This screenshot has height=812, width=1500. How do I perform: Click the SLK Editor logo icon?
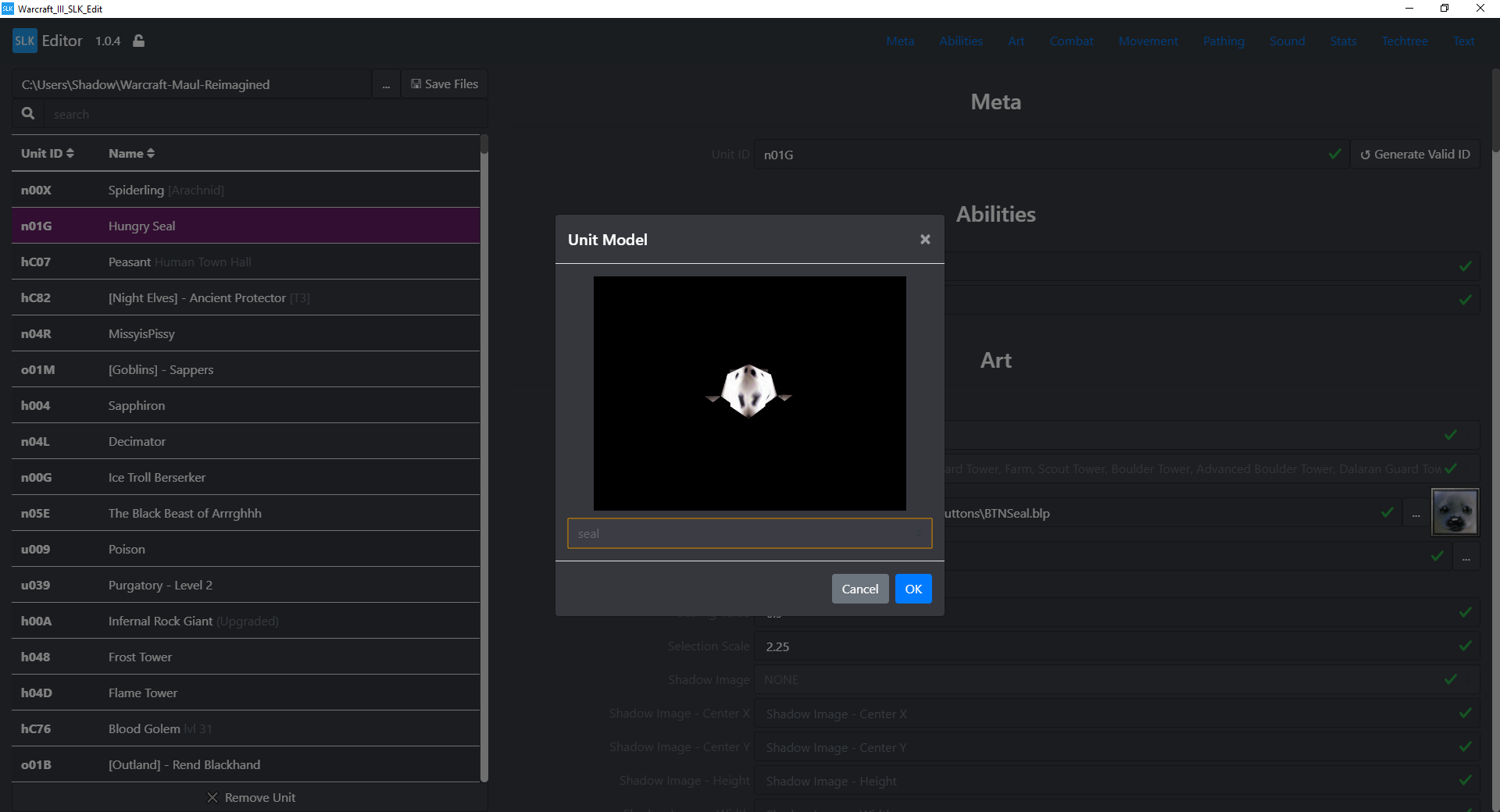pyautogui.click(x=25, y=41)
